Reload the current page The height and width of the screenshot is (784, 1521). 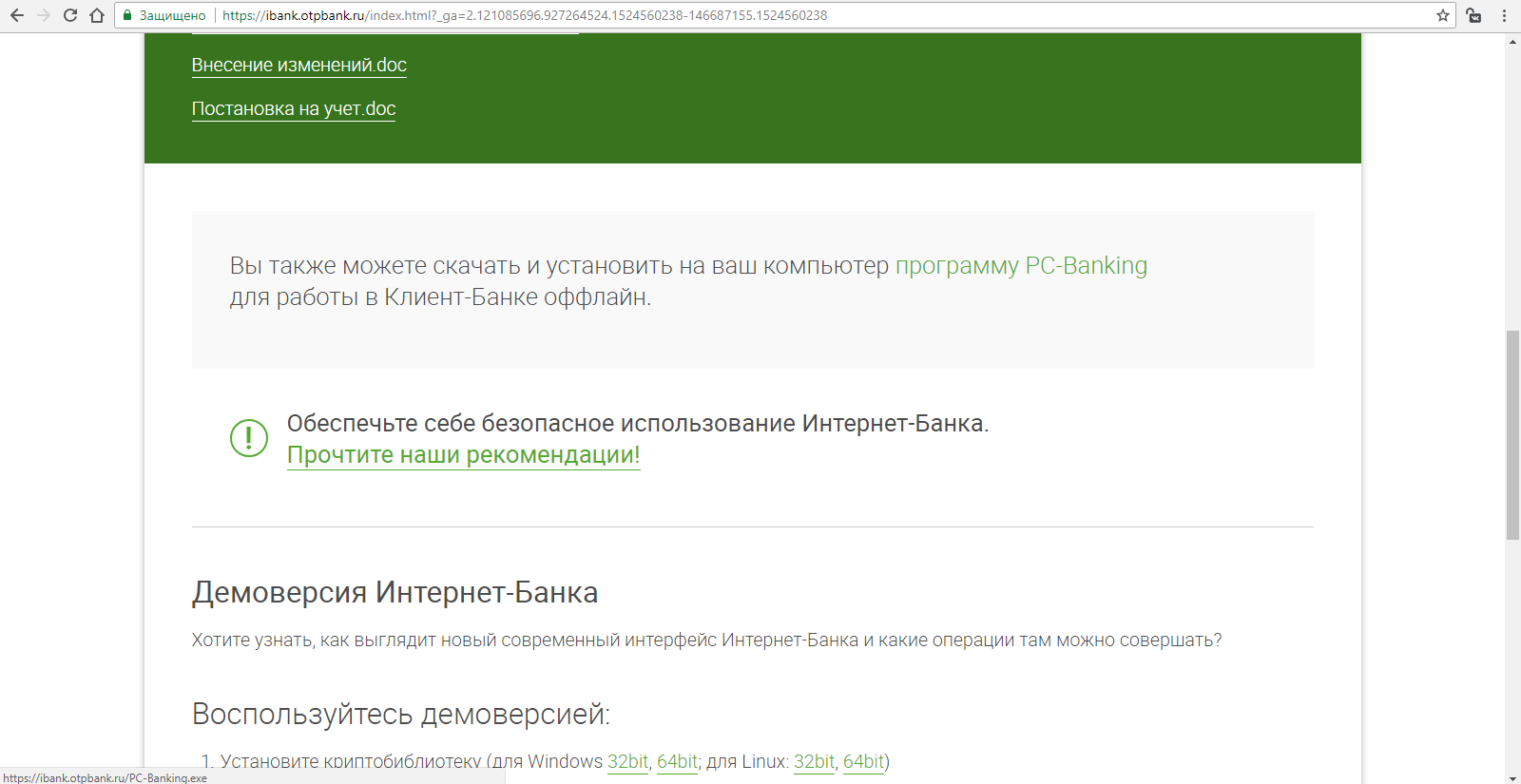70,15
